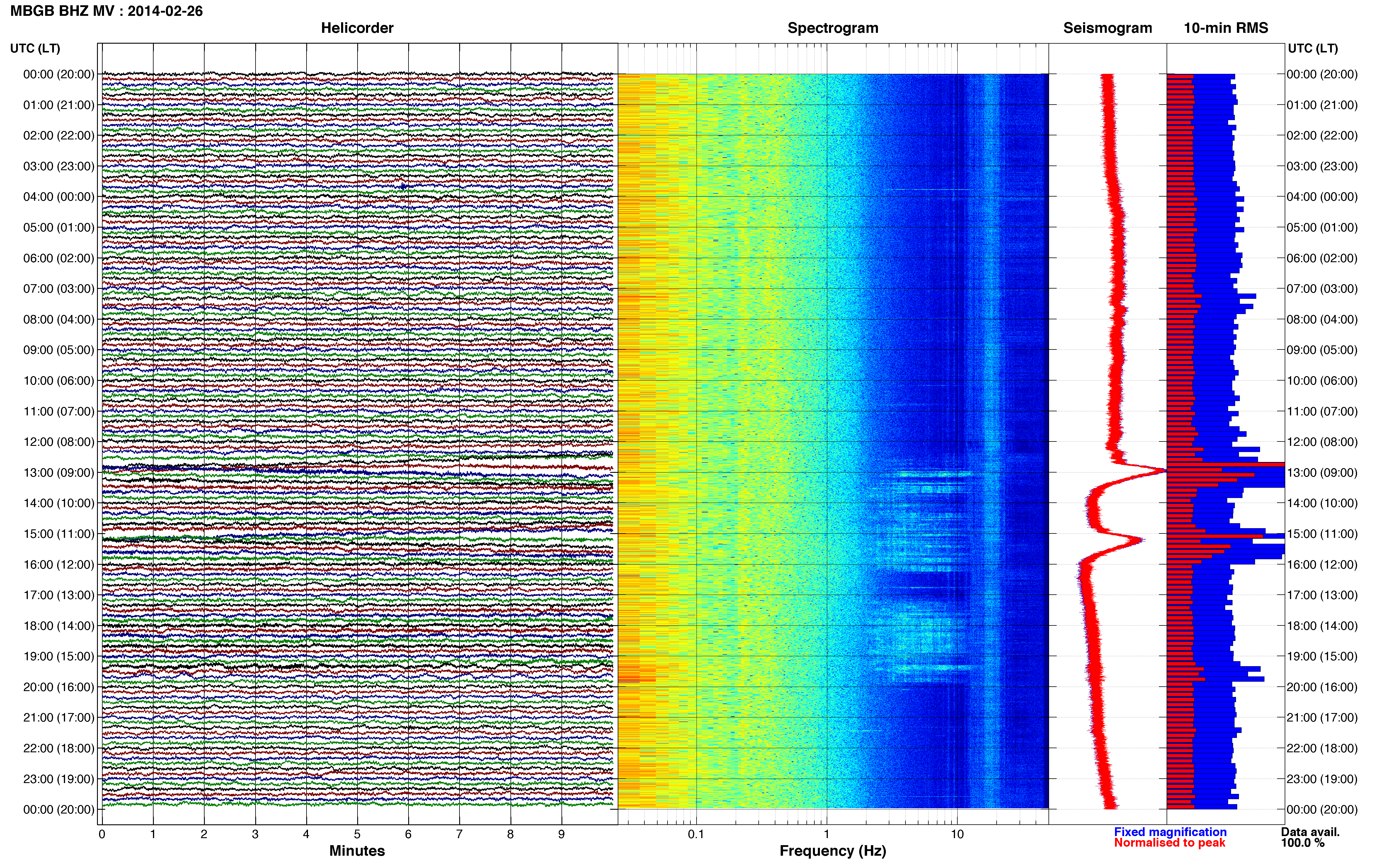Viewport: 1389px width, 868px height.
Task: Click the Frequency (Hz) x-axis title
Action: (833, 851)
